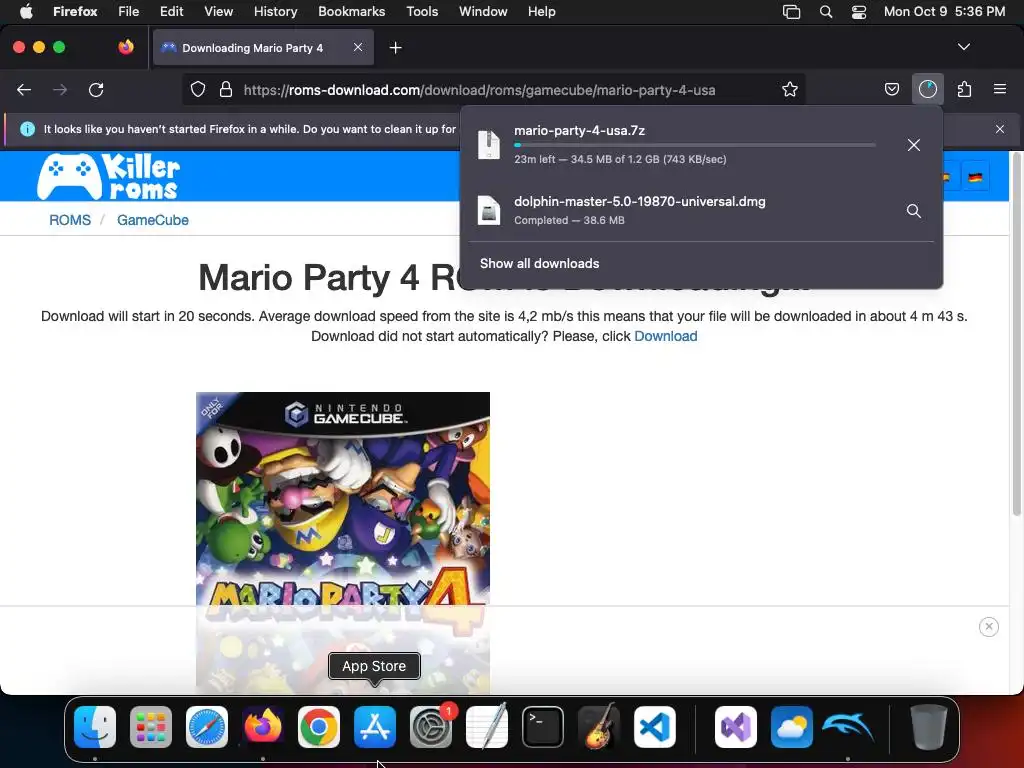Dismiss the Firefox refresh notification bar
1024x768 pixels.
click(1000, 129)
